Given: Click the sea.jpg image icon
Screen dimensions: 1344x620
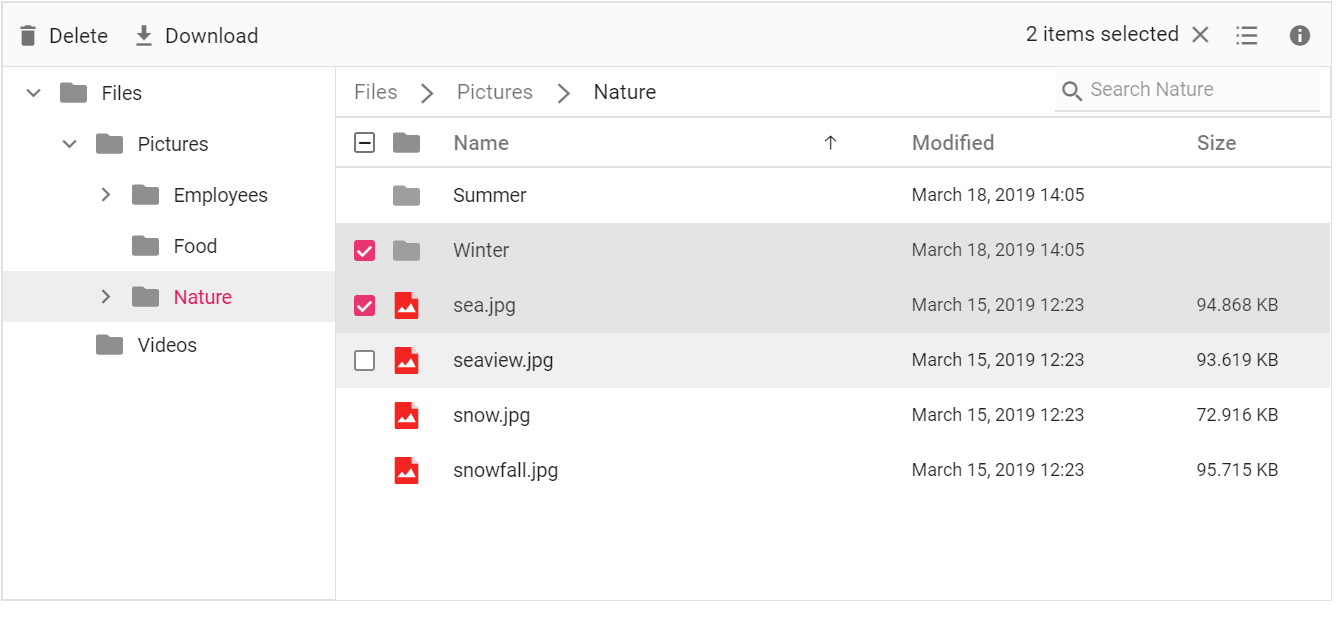Looking at the screenshot, I should [x=406, y=305].
